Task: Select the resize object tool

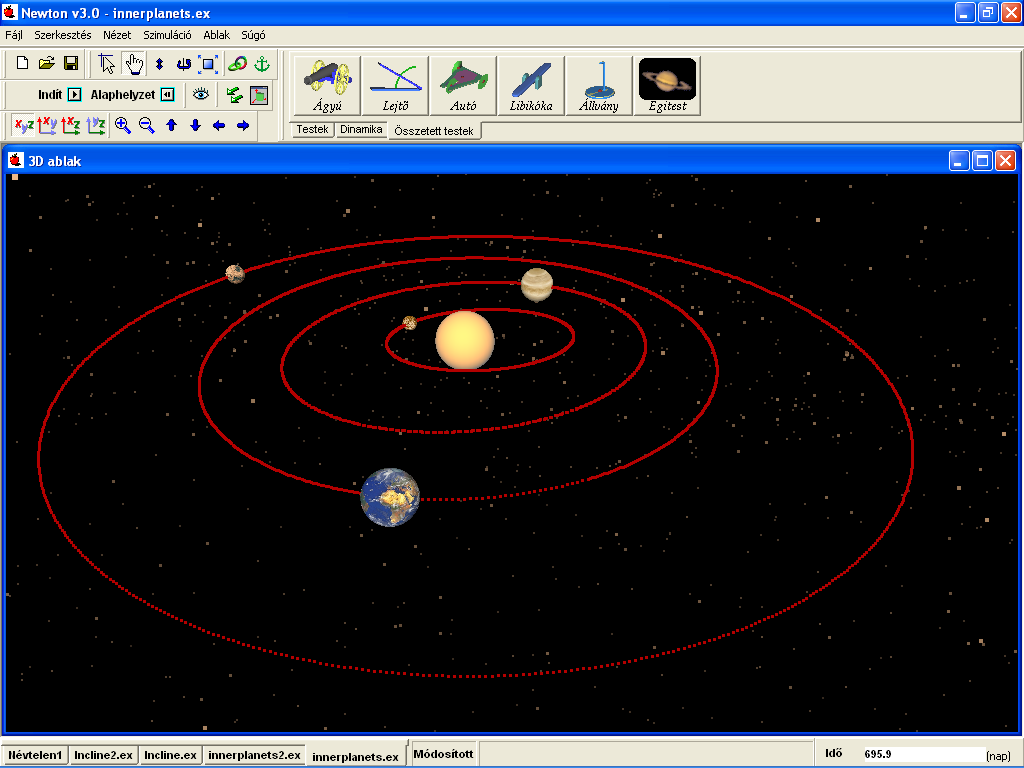Action: (x=208, y=64)
